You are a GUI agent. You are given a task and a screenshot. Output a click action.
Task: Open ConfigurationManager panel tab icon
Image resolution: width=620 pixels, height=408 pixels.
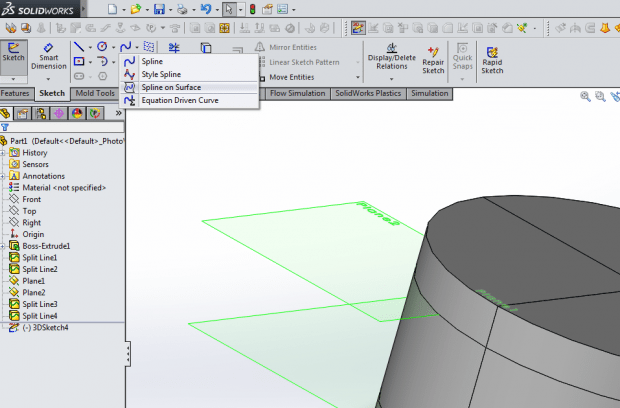(41, 113)
